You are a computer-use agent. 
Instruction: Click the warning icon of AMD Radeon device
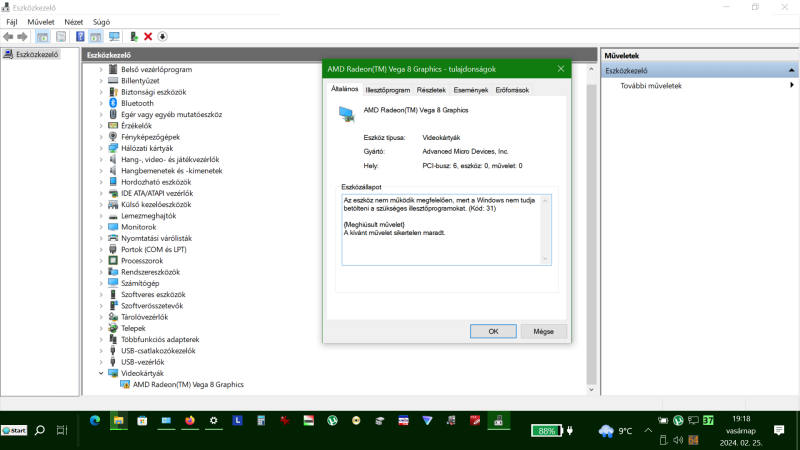(125, 385)
